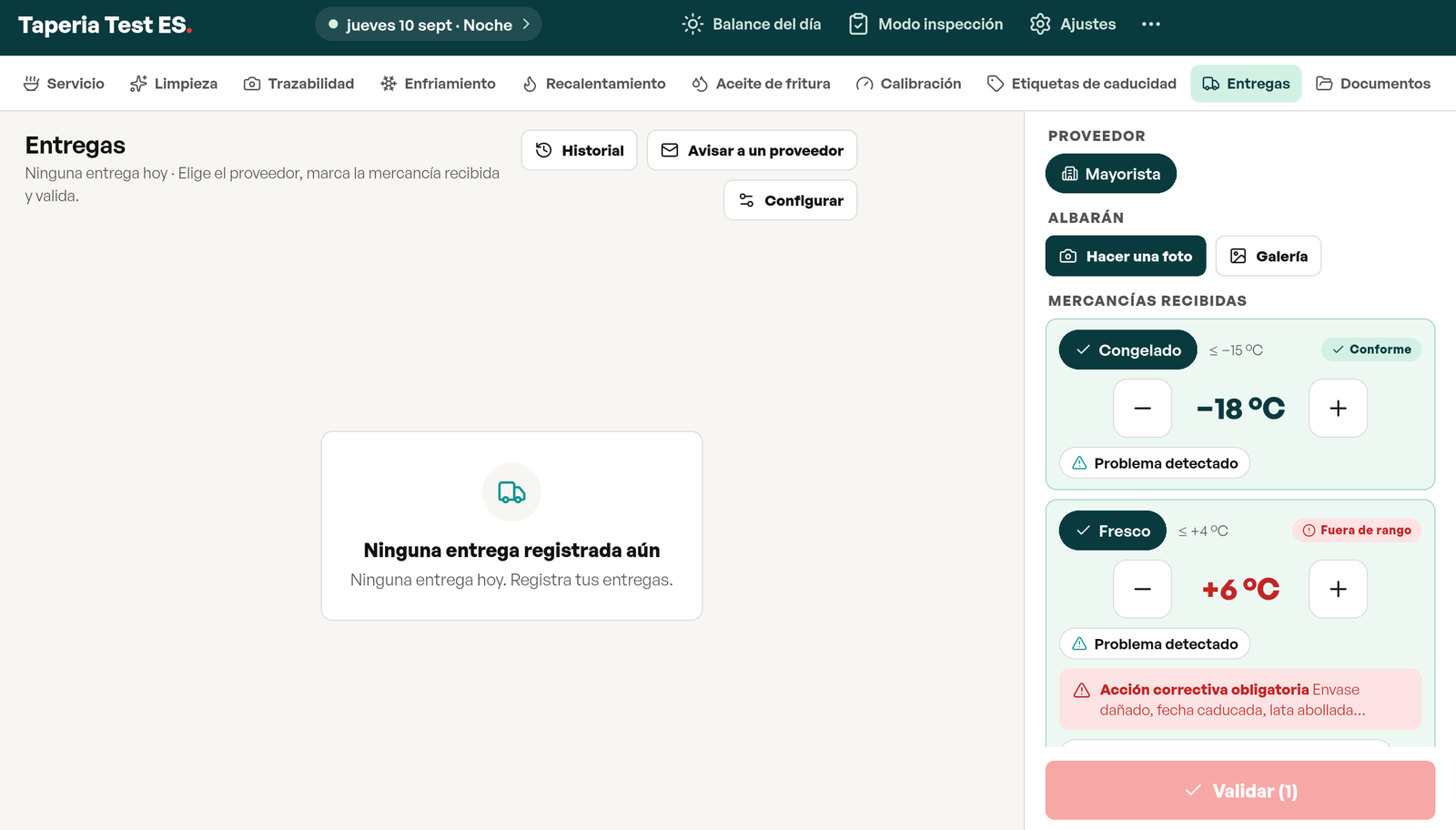
Task: Increase the Congelado temperature
Action: pyautogui.click(x=1338, y=409)
